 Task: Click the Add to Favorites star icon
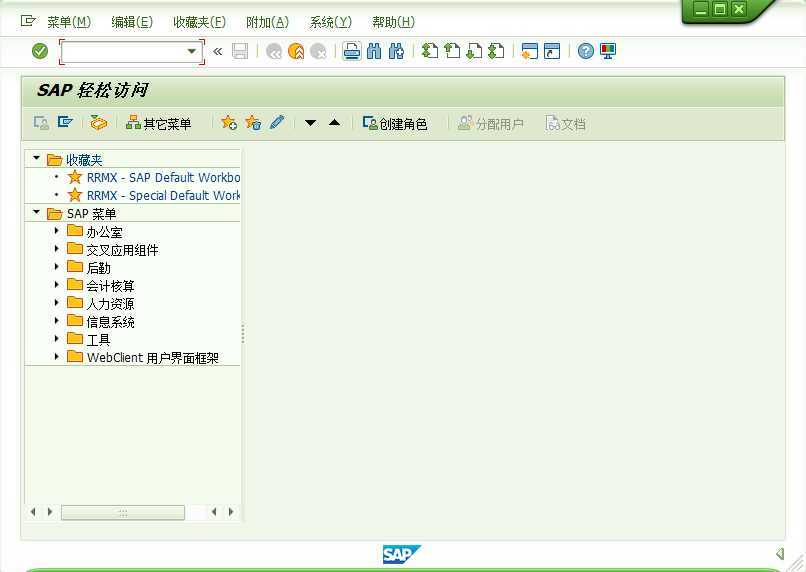pos(229,123)
